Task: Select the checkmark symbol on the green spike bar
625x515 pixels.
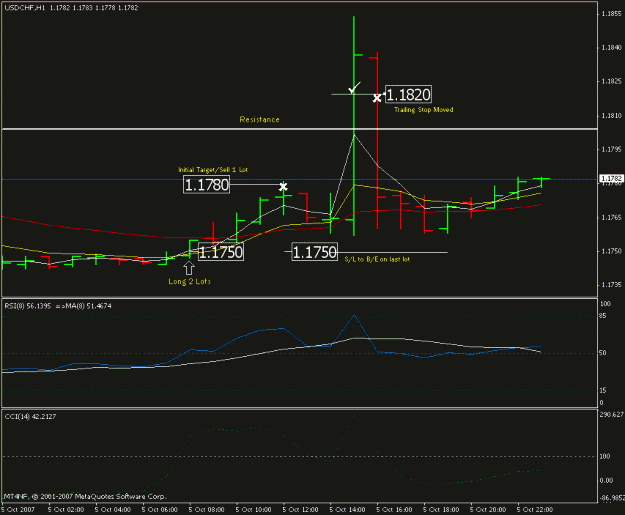Action: coord(354,87)
